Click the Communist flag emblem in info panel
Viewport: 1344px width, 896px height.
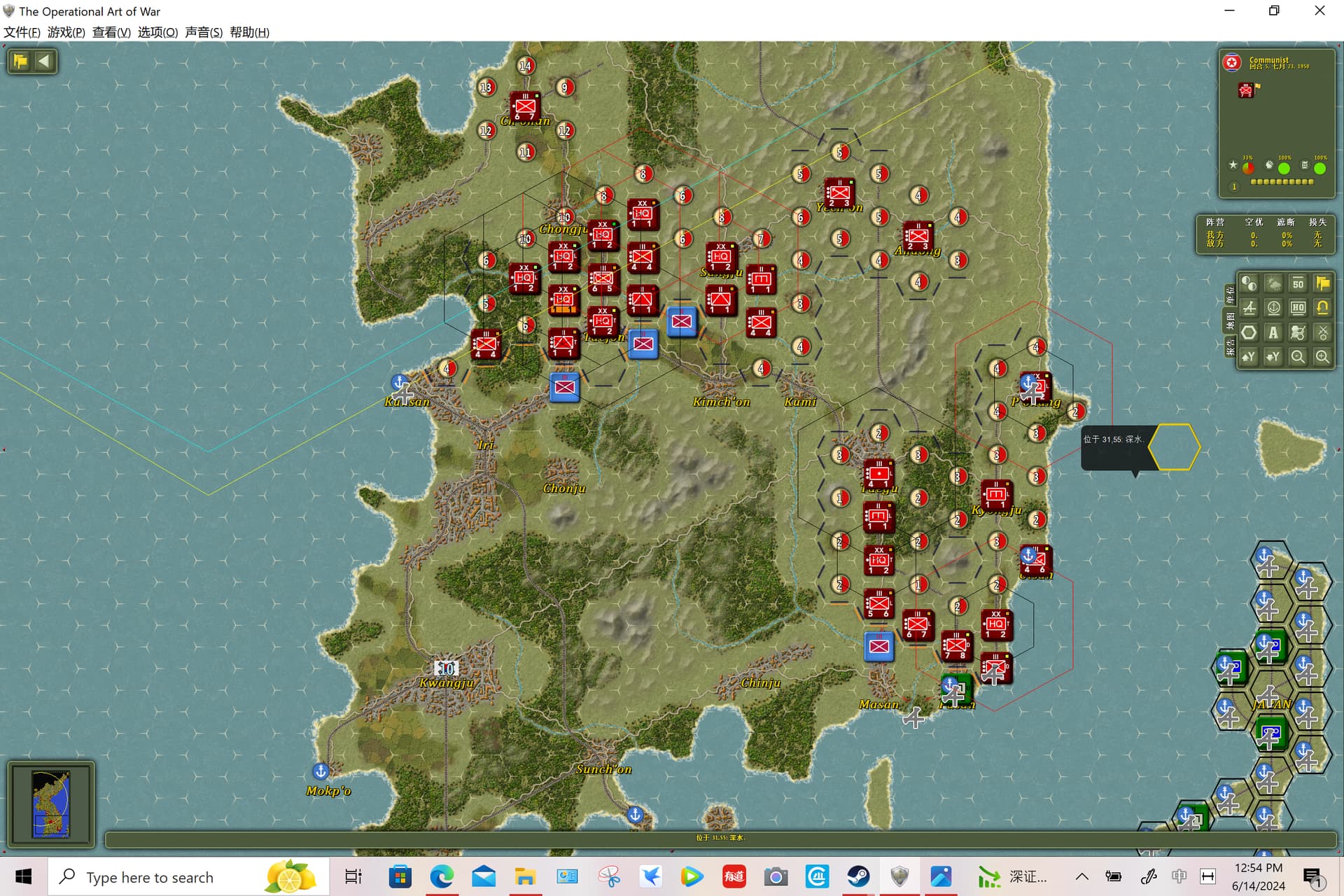pos(1232,63)
